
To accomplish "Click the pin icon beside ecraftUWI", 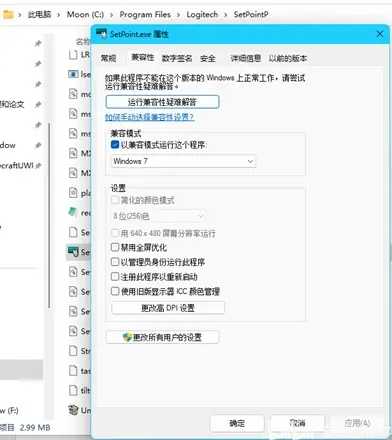I will [x=39, y=165].
